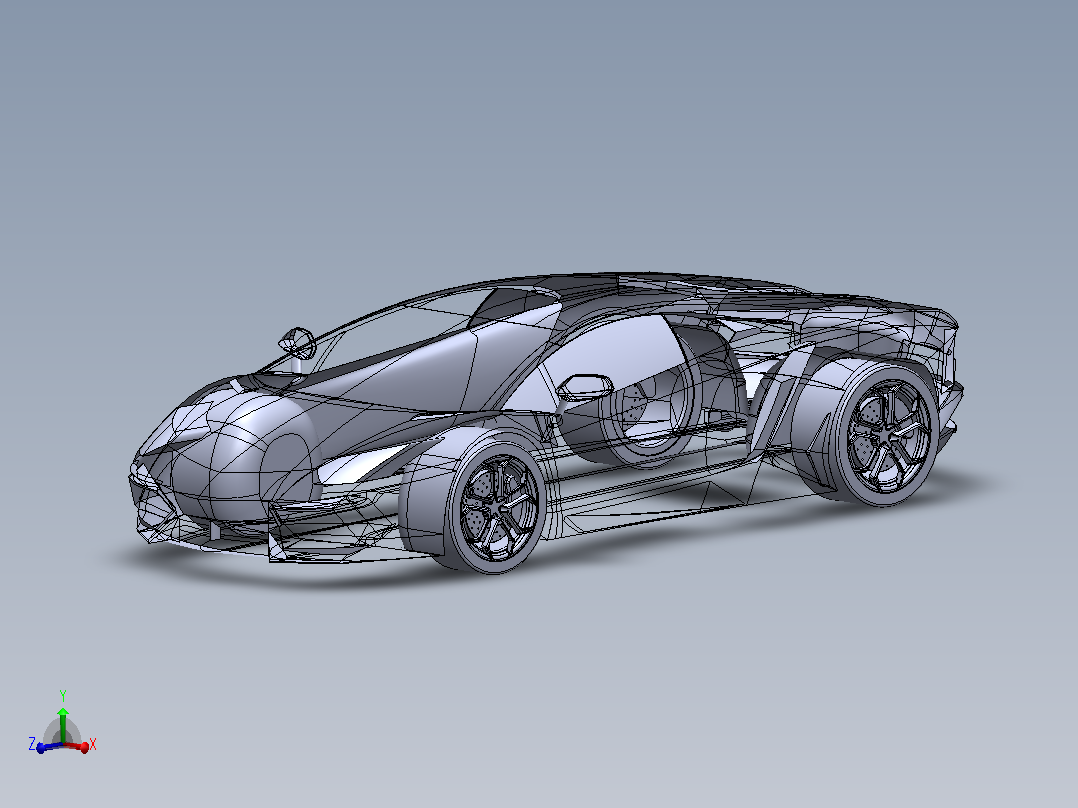
Task: Select the far-side mirror above the hood
Action: [x=297, y=342]
